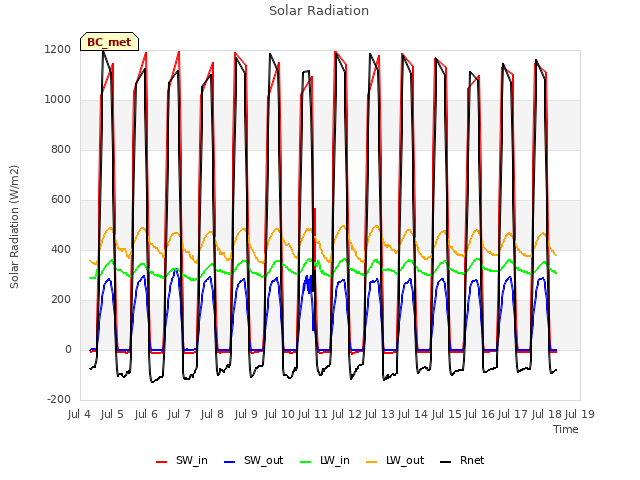Viewport: 640px width, 480px height.
Task: Click the 600 y-axis tick label
Action: point(61,200)
